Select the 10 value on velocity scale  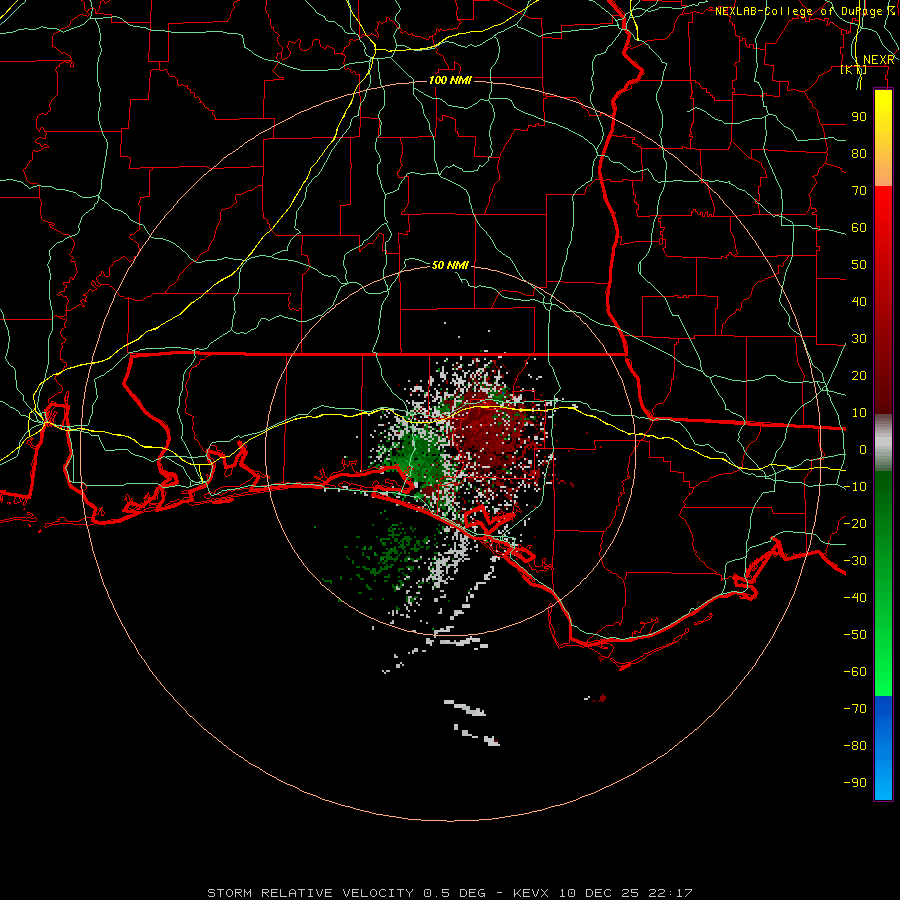pyautogui.click(x=859, y=413)
